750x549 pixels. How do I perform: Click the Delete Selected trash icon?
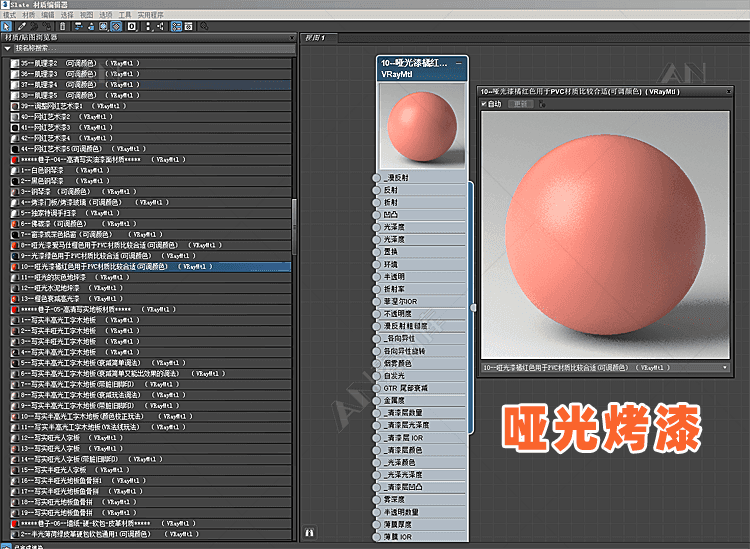coord(63,26)
